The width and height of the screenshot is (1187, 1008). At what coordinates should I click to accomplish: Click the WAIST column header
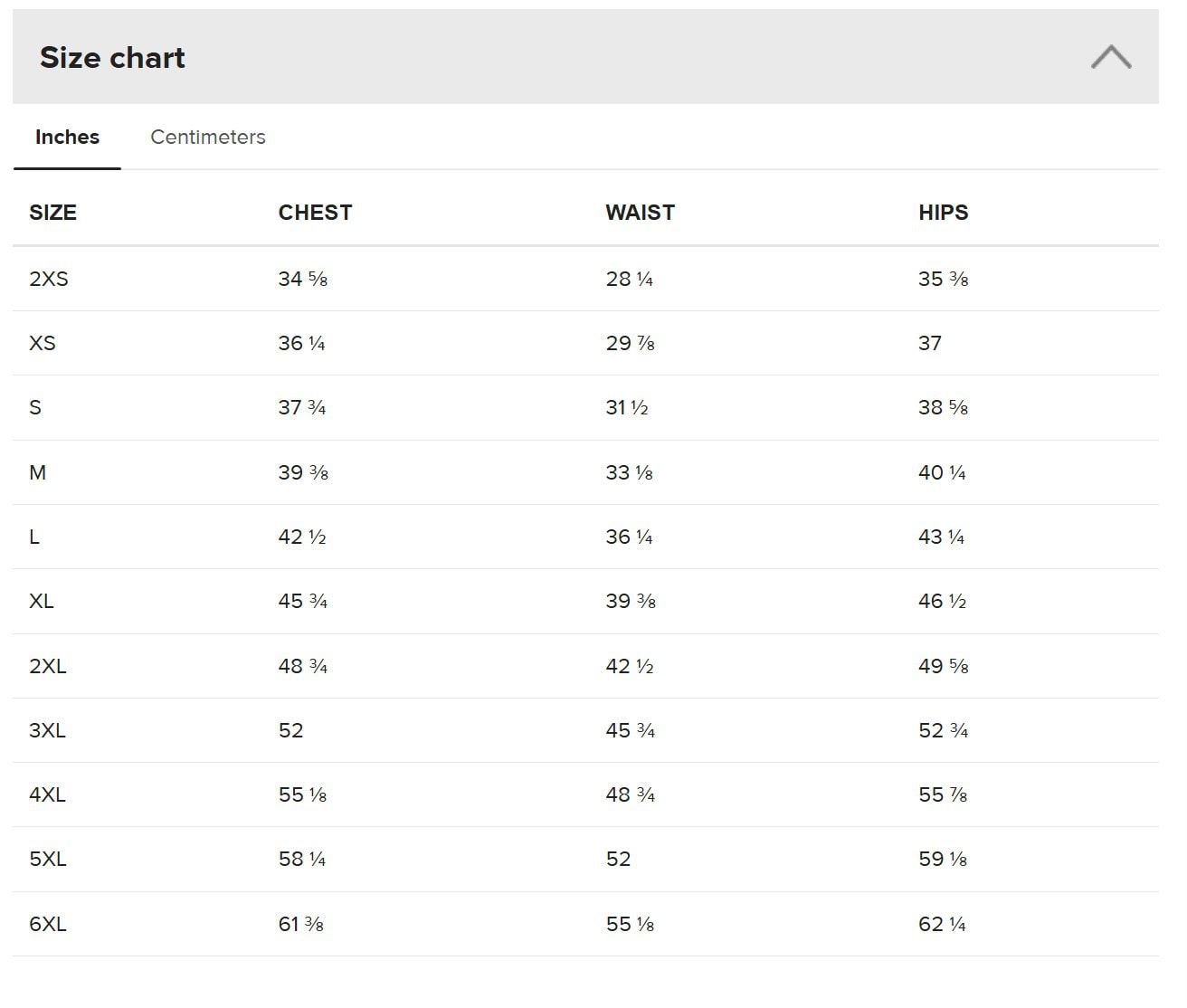tap(640, 213)
